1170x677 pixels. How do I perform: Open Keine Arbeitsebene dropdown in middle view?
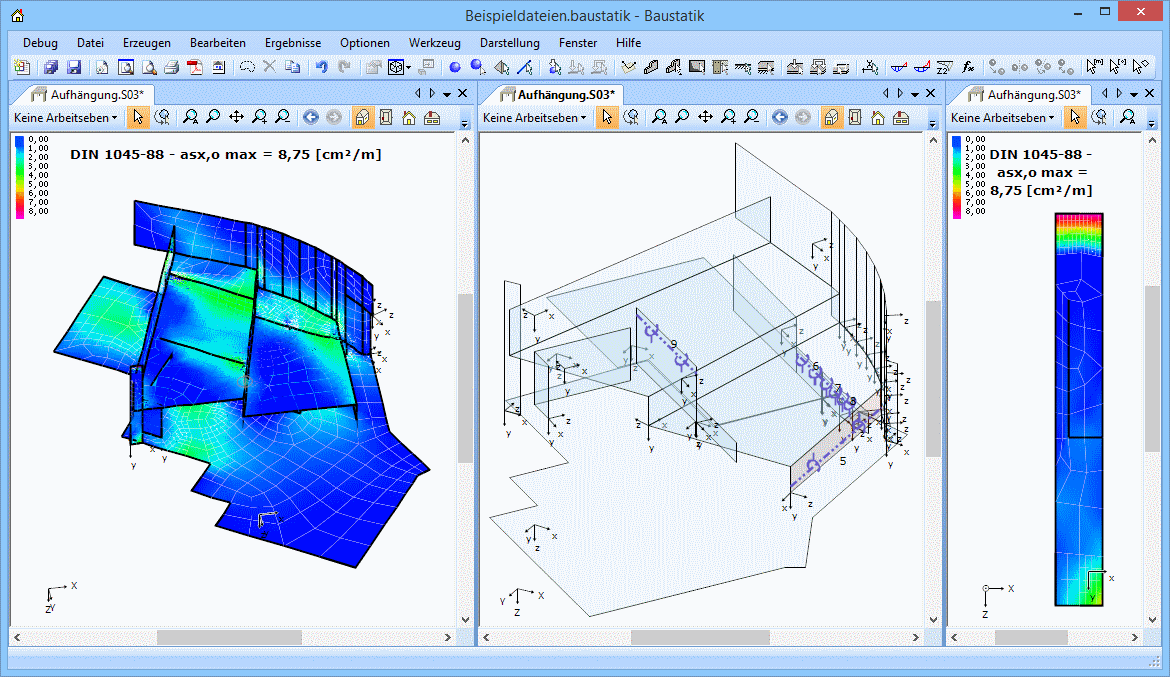(534, 117)
